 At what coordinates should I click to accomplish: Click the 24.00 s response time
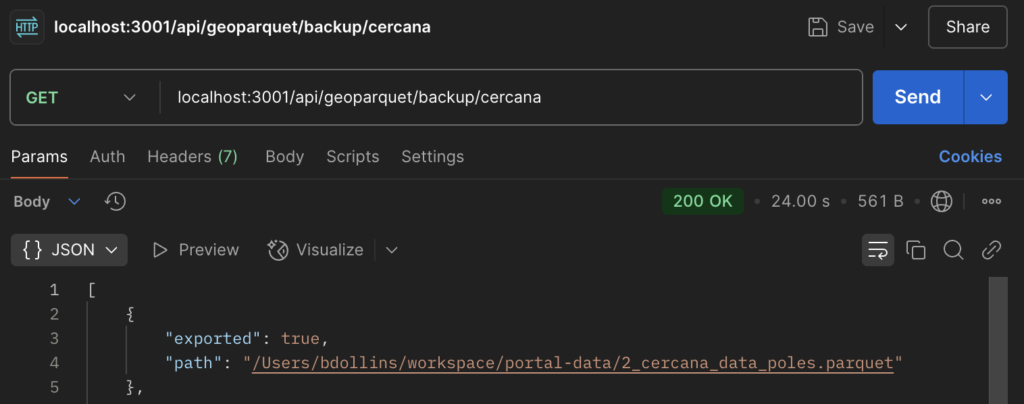pos(801,202)
